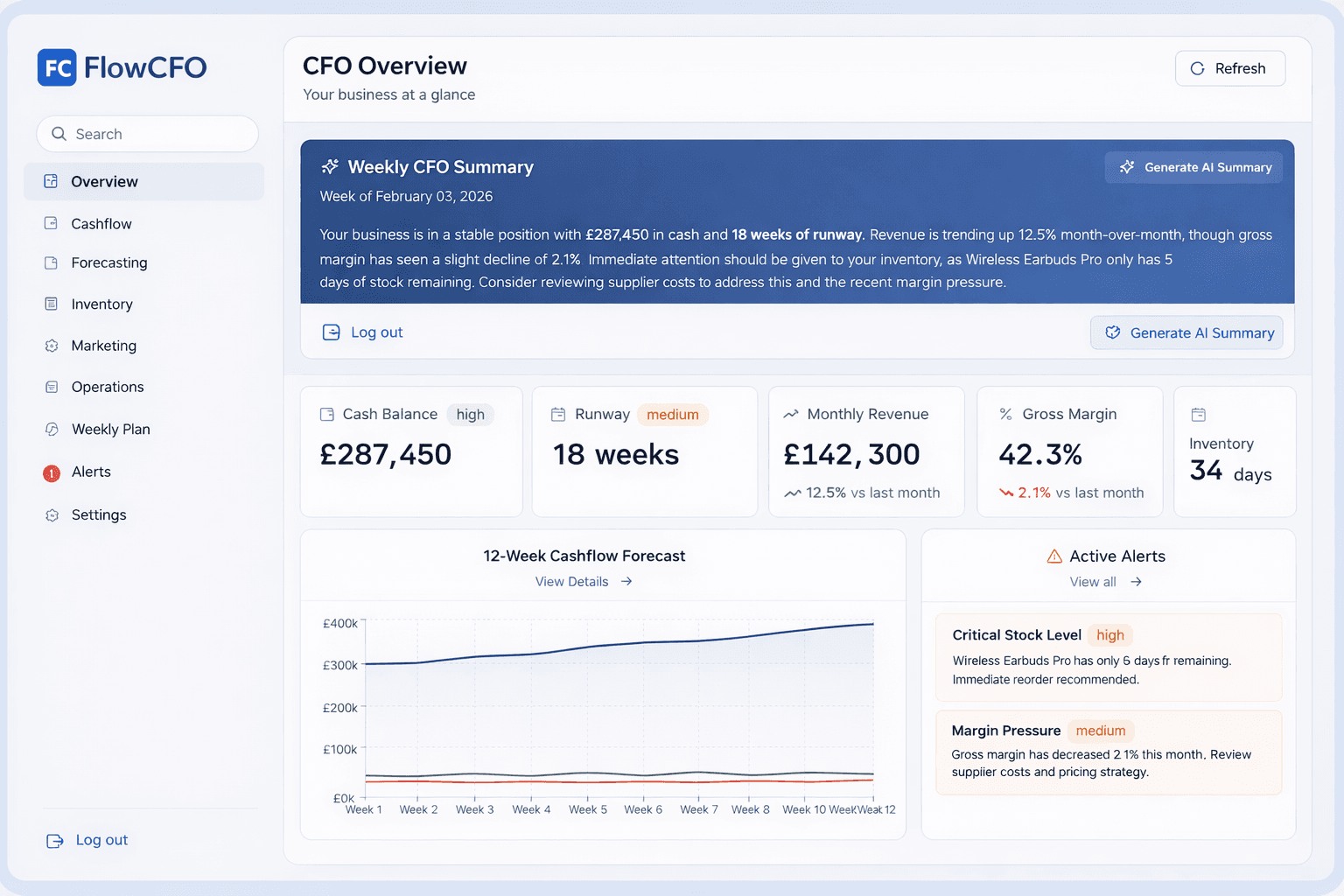Click the Marketing sidebar icon
Viewport: 1344px width, 896px height.
click(x=52, y=346)
